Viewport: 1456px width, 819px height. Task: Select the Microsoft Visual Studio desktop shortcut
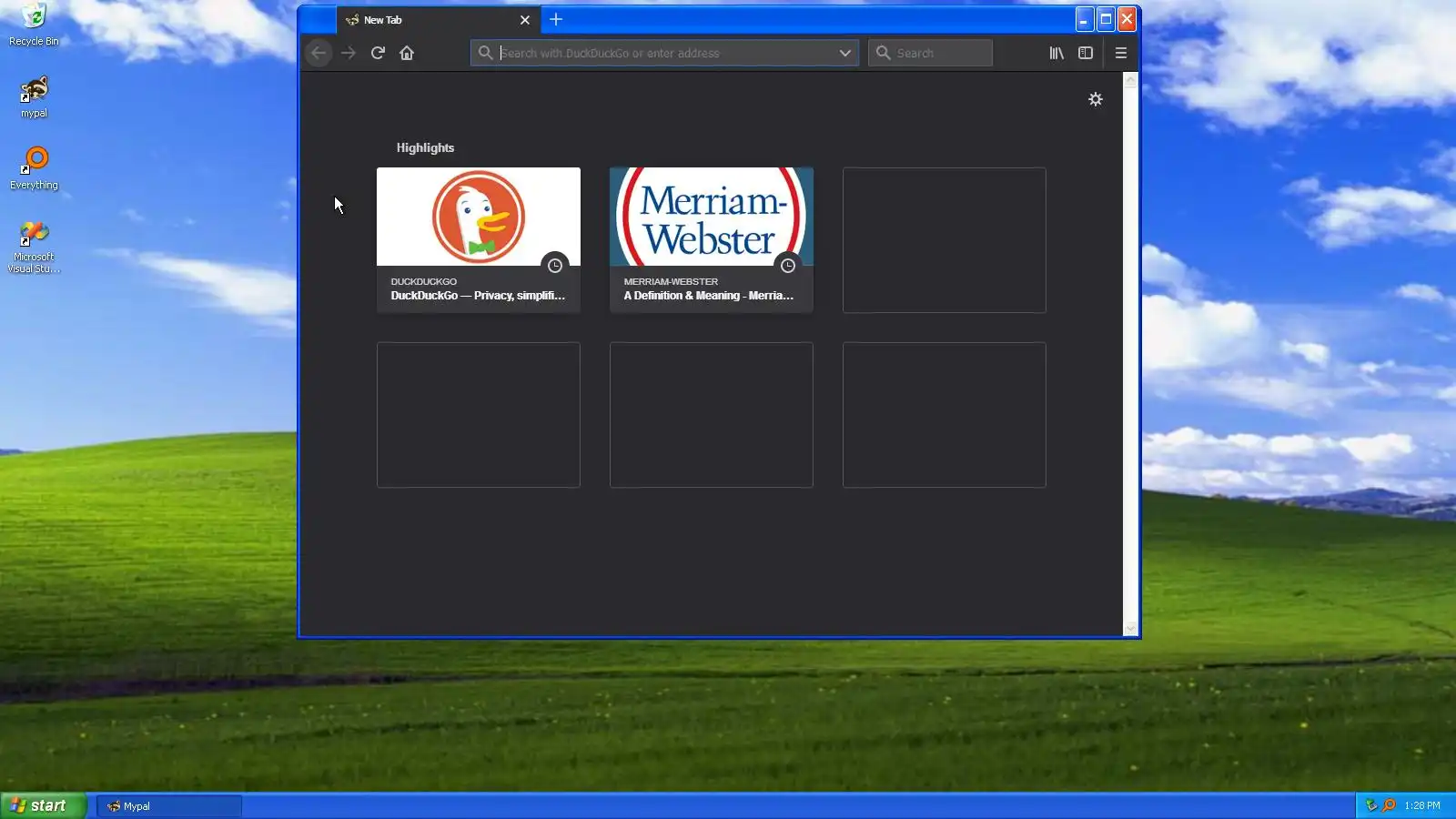[34, 247]
